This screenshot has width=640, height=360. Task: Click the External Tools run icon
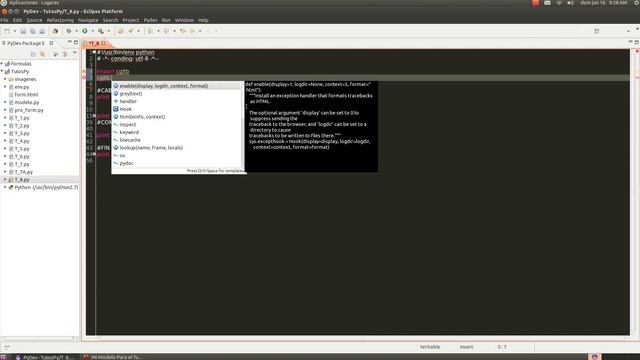point(101,31)
